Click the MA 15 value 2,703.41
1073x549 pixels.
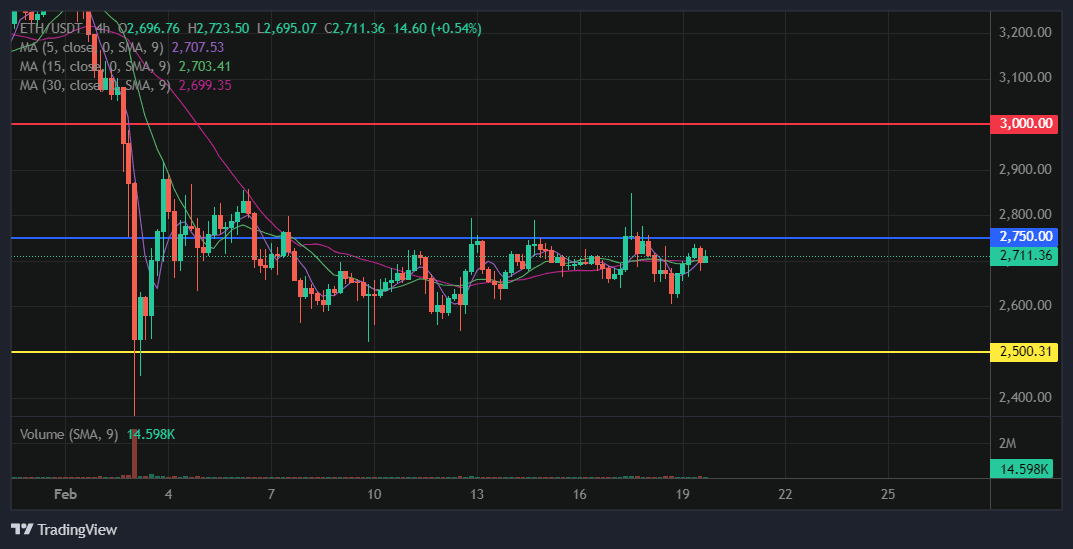click(x=205, y=66)
